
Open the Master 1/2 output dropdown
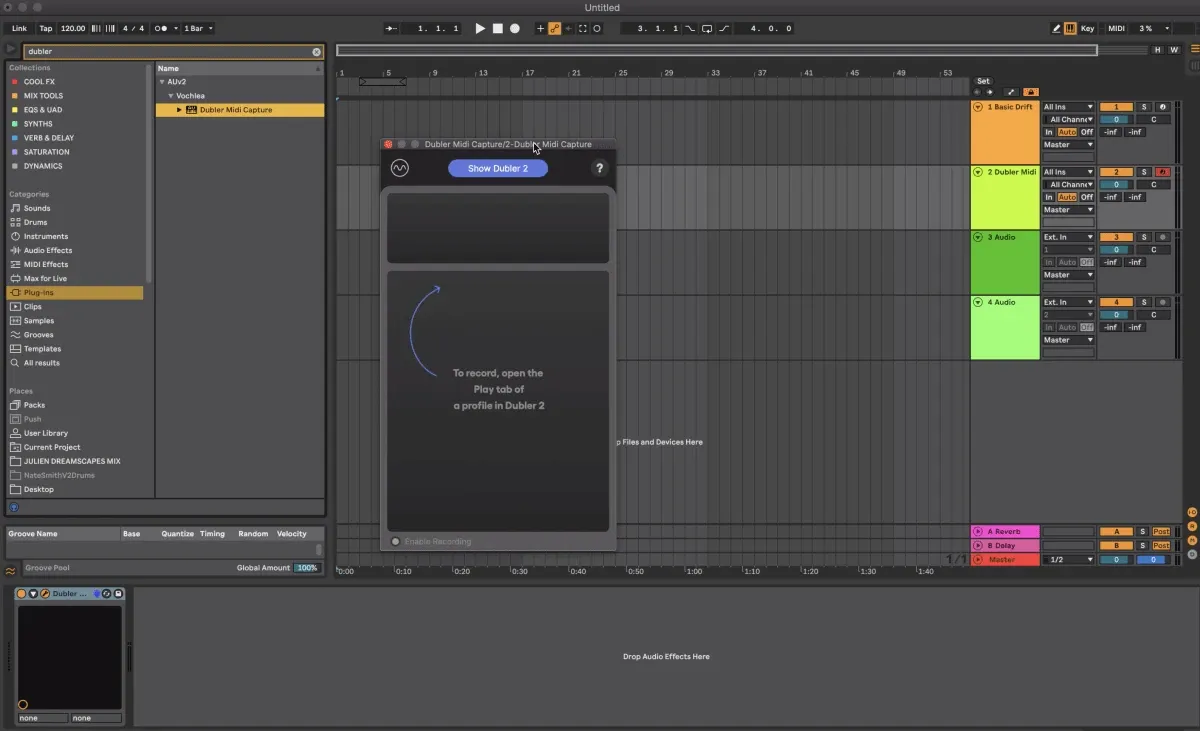[1068, 560]
